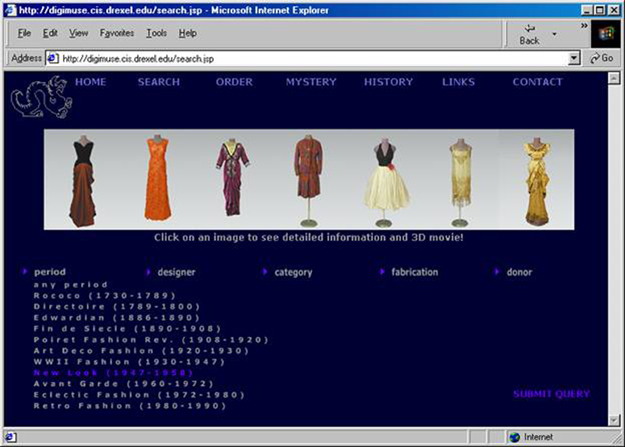Open the Back button history dropdown arrow
The width and height of the screenshot is (625, 447).
[x=554, y=34]
